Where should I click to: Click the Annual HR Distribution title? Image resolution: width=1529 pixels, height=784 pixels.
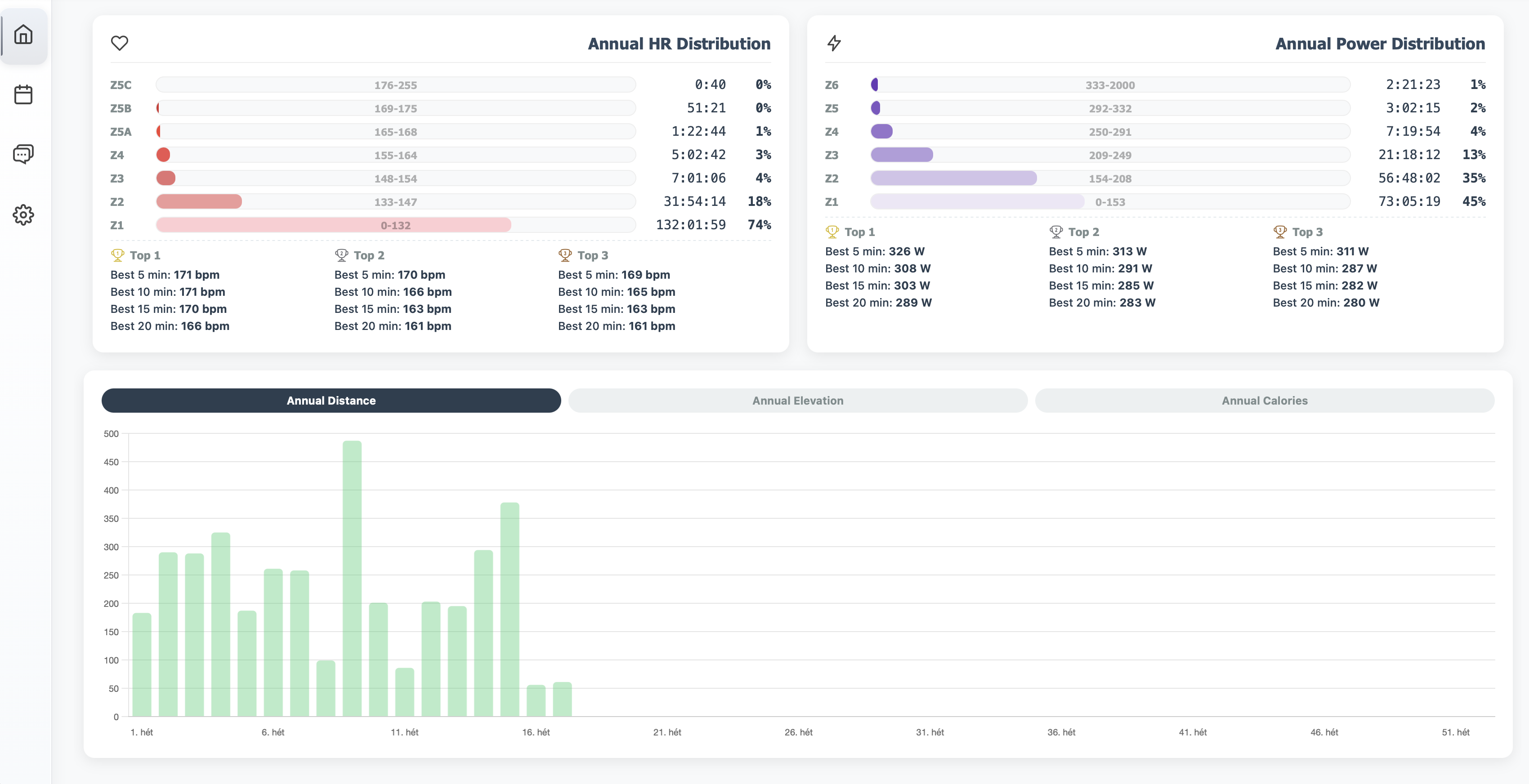point(679,43)
